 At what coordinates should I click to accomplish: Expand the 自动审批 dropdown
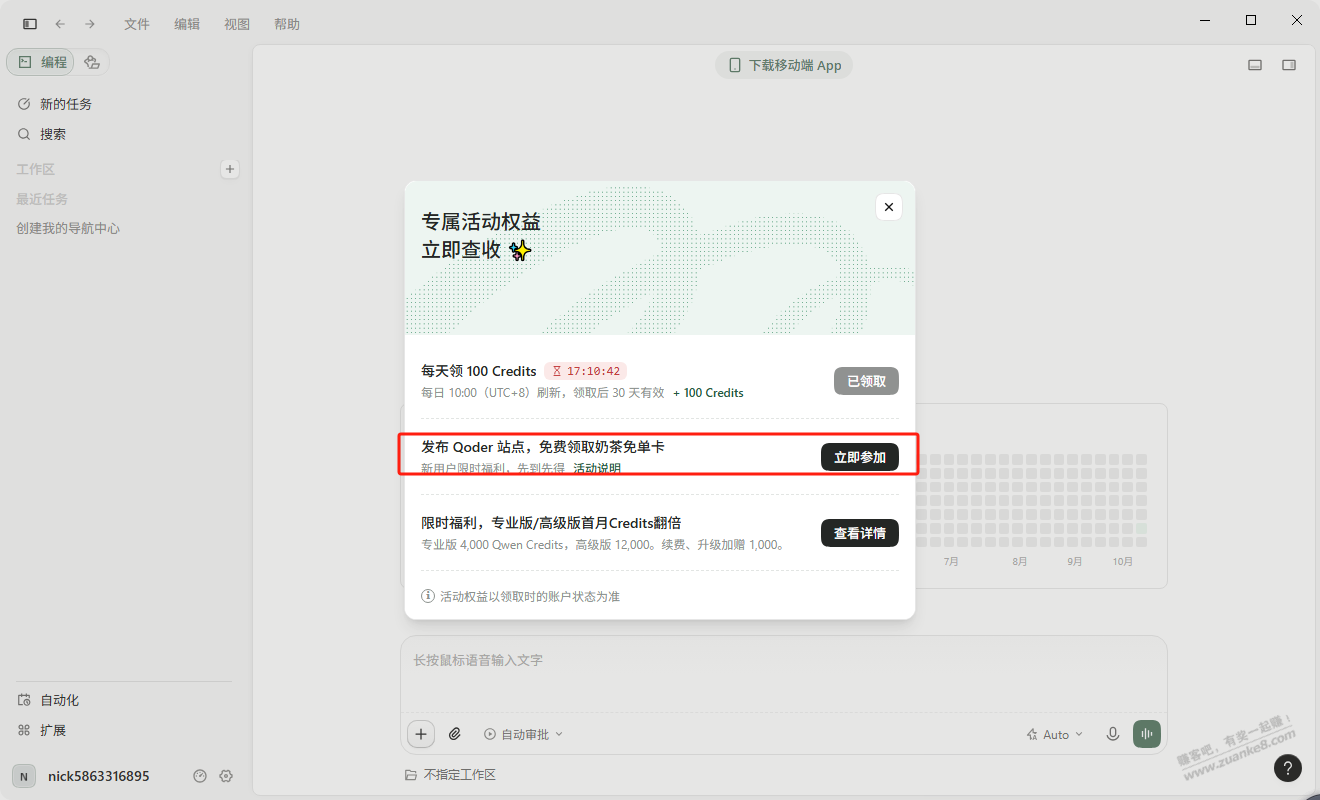(523, 734)
